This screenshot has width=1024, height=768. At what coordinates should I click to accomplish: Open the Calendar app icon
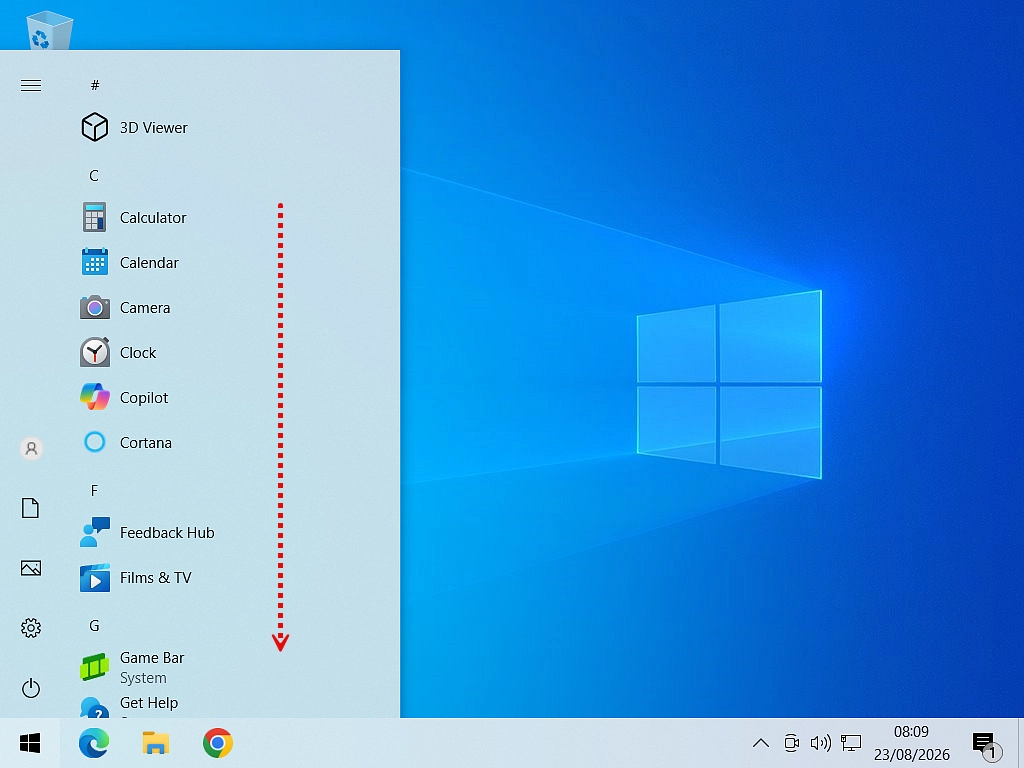point(95,262)
